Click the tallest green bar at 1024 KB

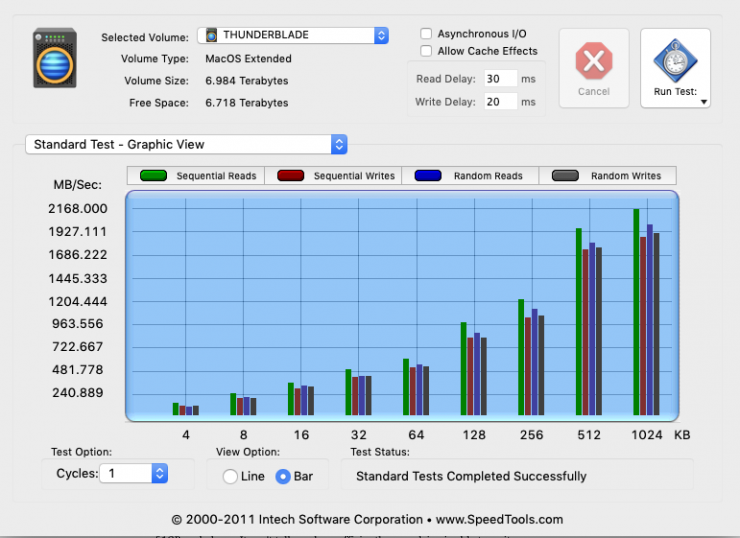point(636,311)
